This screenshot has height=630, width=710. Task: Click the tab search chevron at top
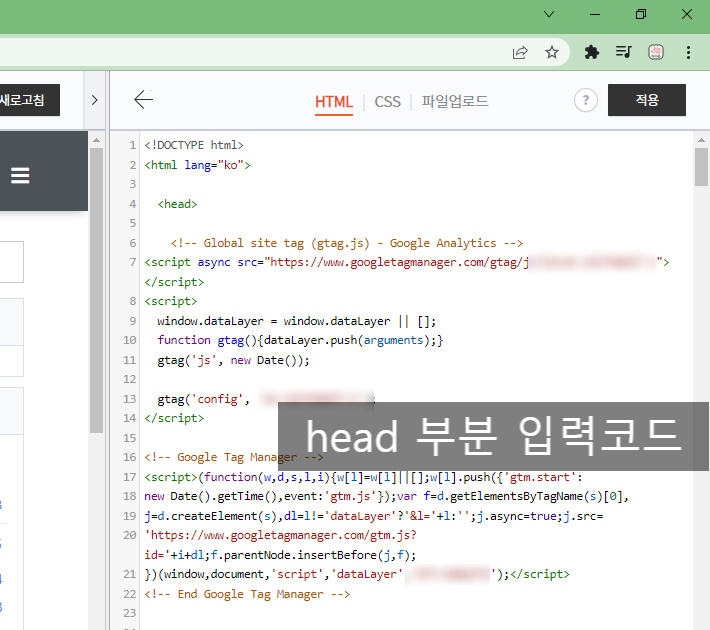pos(549,14)
